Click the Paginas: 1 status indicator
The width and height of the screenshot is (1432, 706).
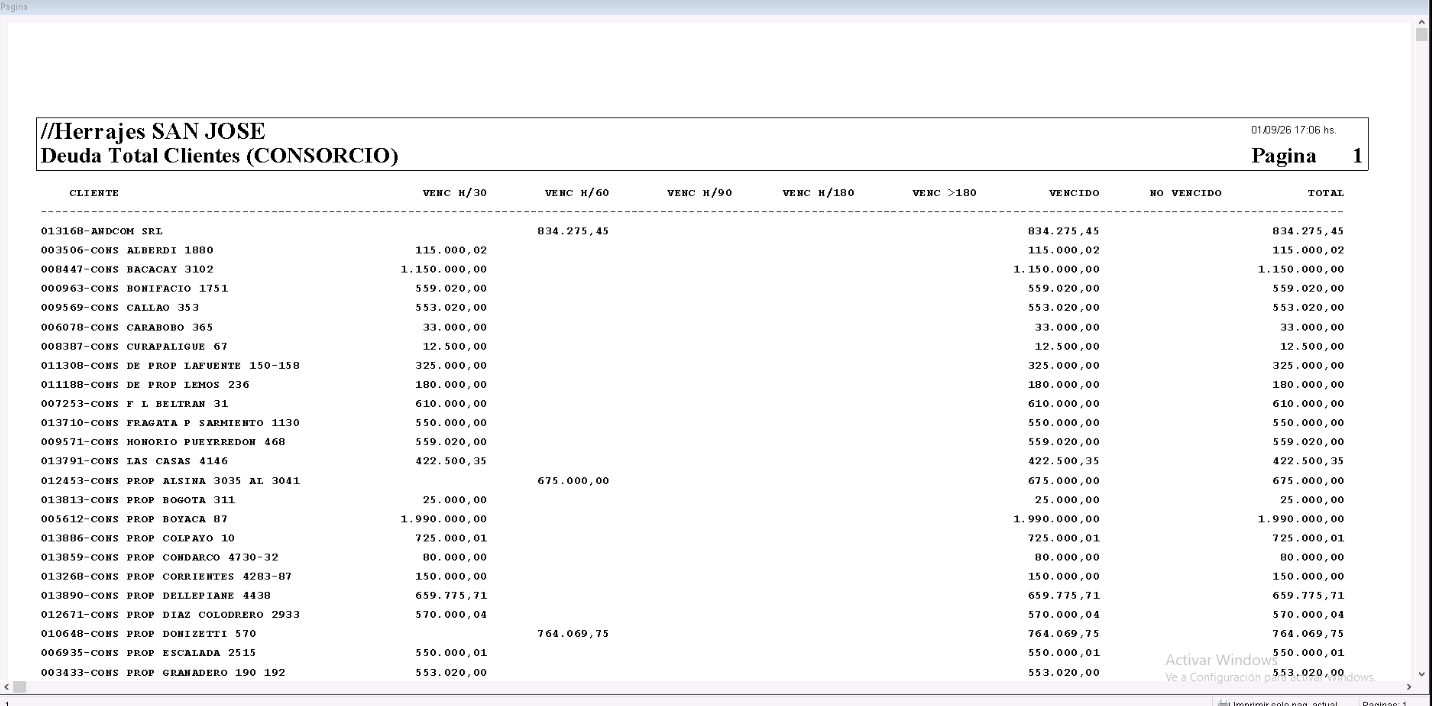pos(1385,703)
